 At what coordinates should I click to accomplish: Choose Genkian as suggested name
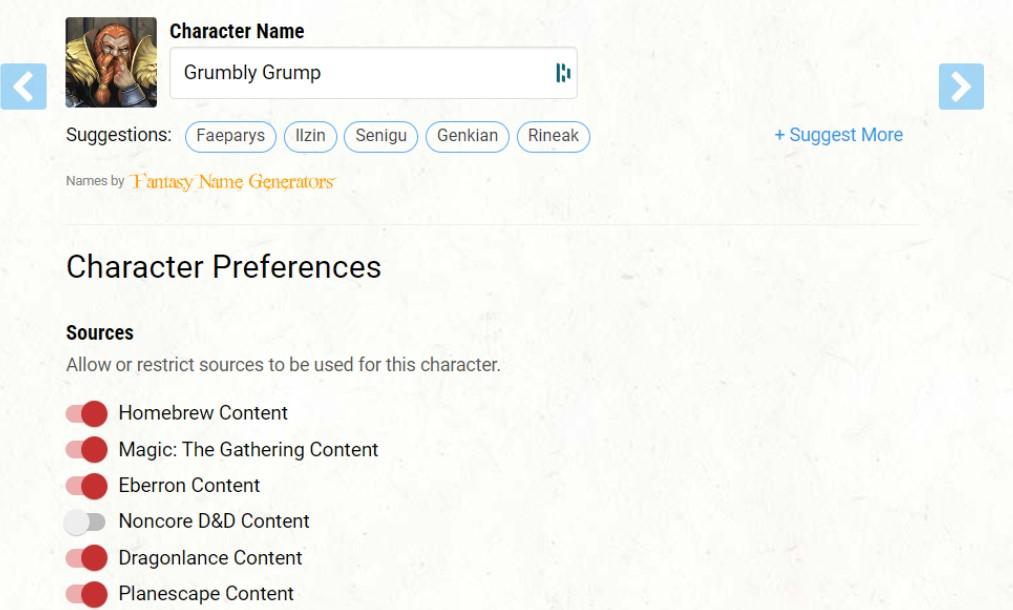pyautogui.click(x=467, y=136)
